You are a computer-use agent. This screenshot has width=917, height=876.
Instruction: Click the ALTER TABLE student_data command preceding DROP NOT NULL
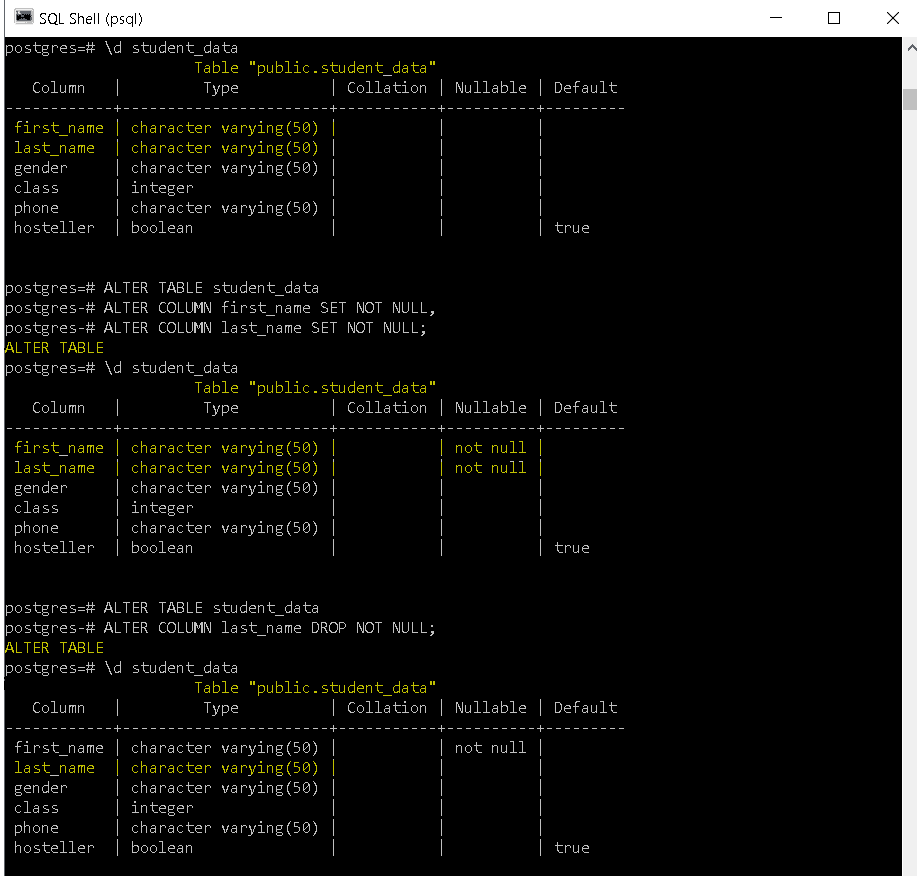(211, 608)
